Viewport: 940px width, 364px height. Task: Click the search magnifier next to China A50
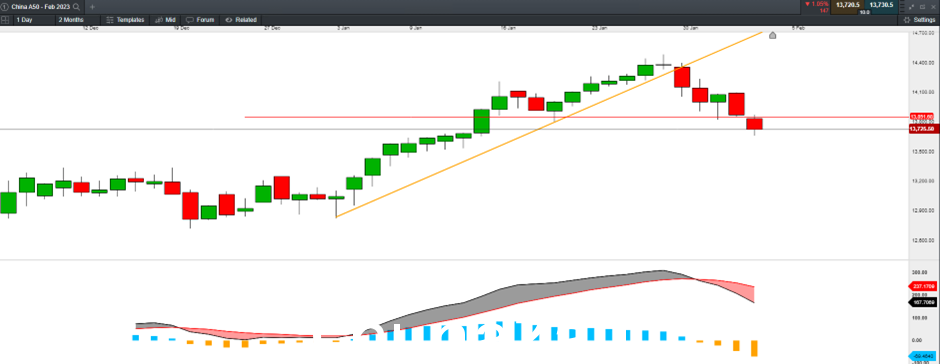coord(76,7)
